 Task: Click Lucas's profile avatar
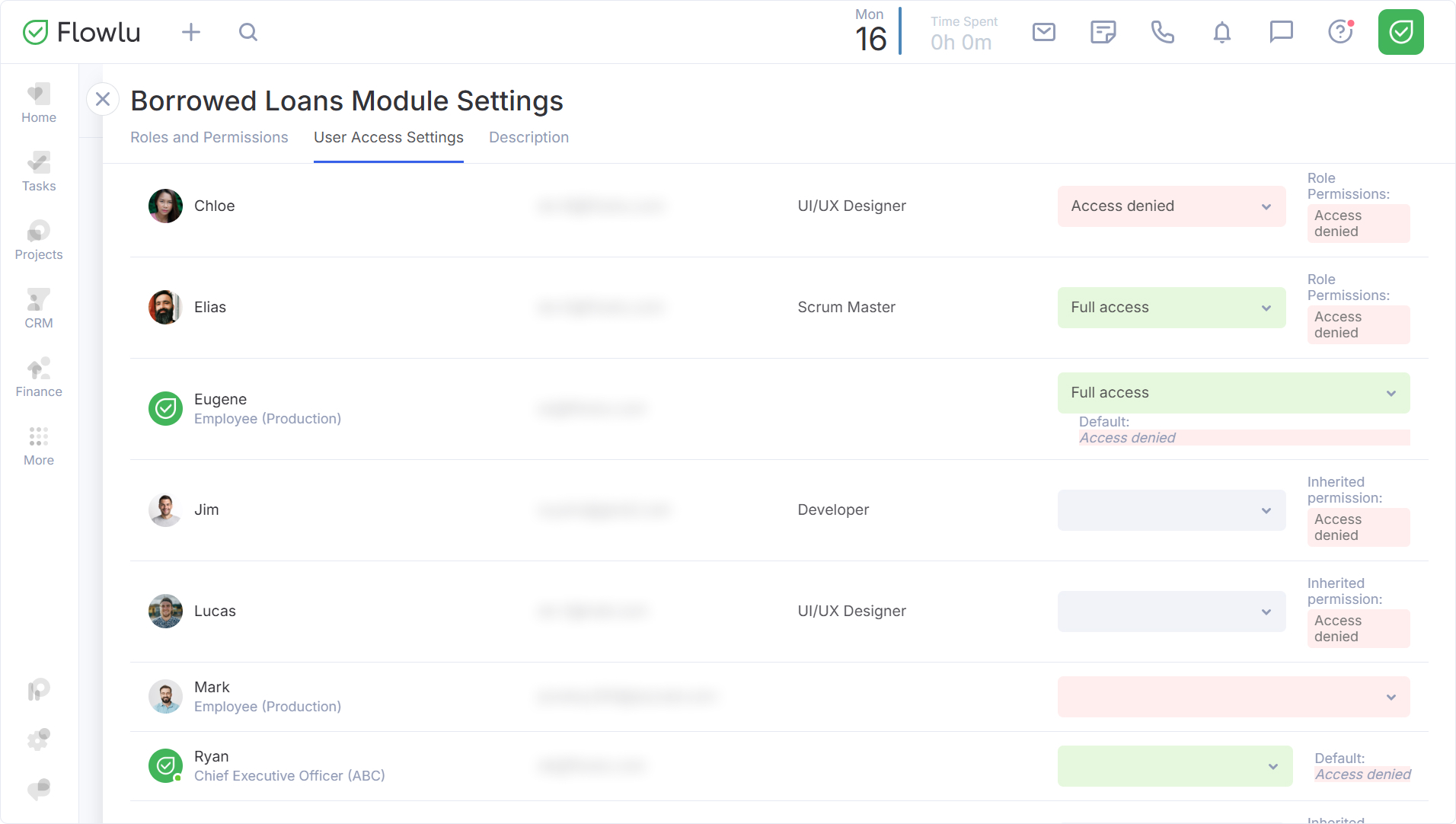point(165,611)
